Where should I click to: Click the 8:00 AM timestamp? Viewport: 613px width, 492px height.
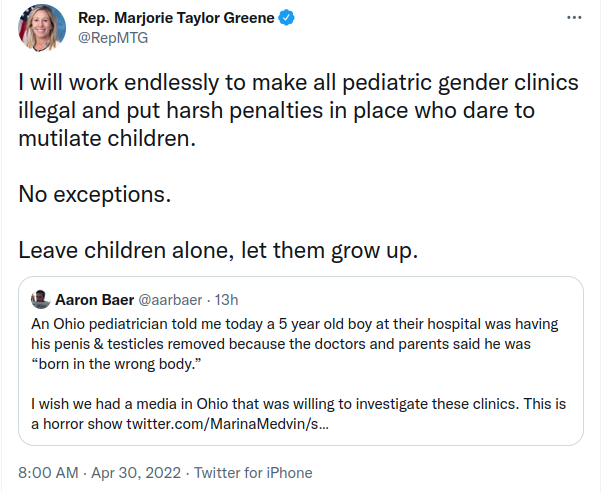pyautogui.click(x=48, y=472)
